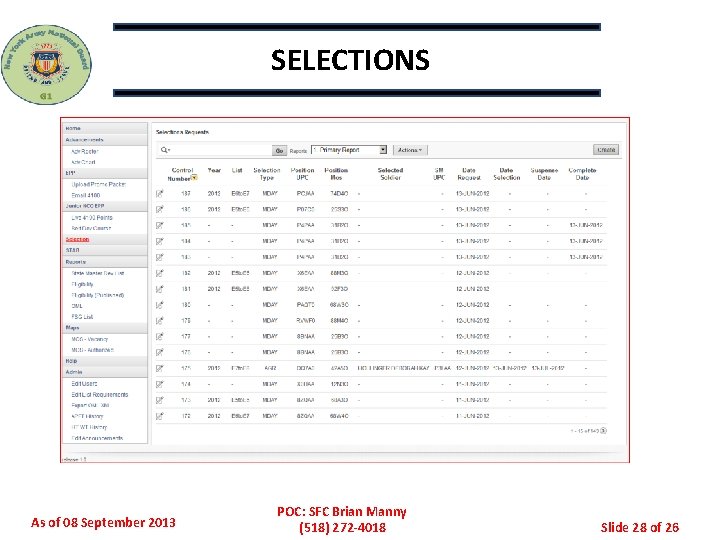The width and height of the screenshot is (720, 540).
Task: Expand the Actions menu
Action: coord(410,150)
